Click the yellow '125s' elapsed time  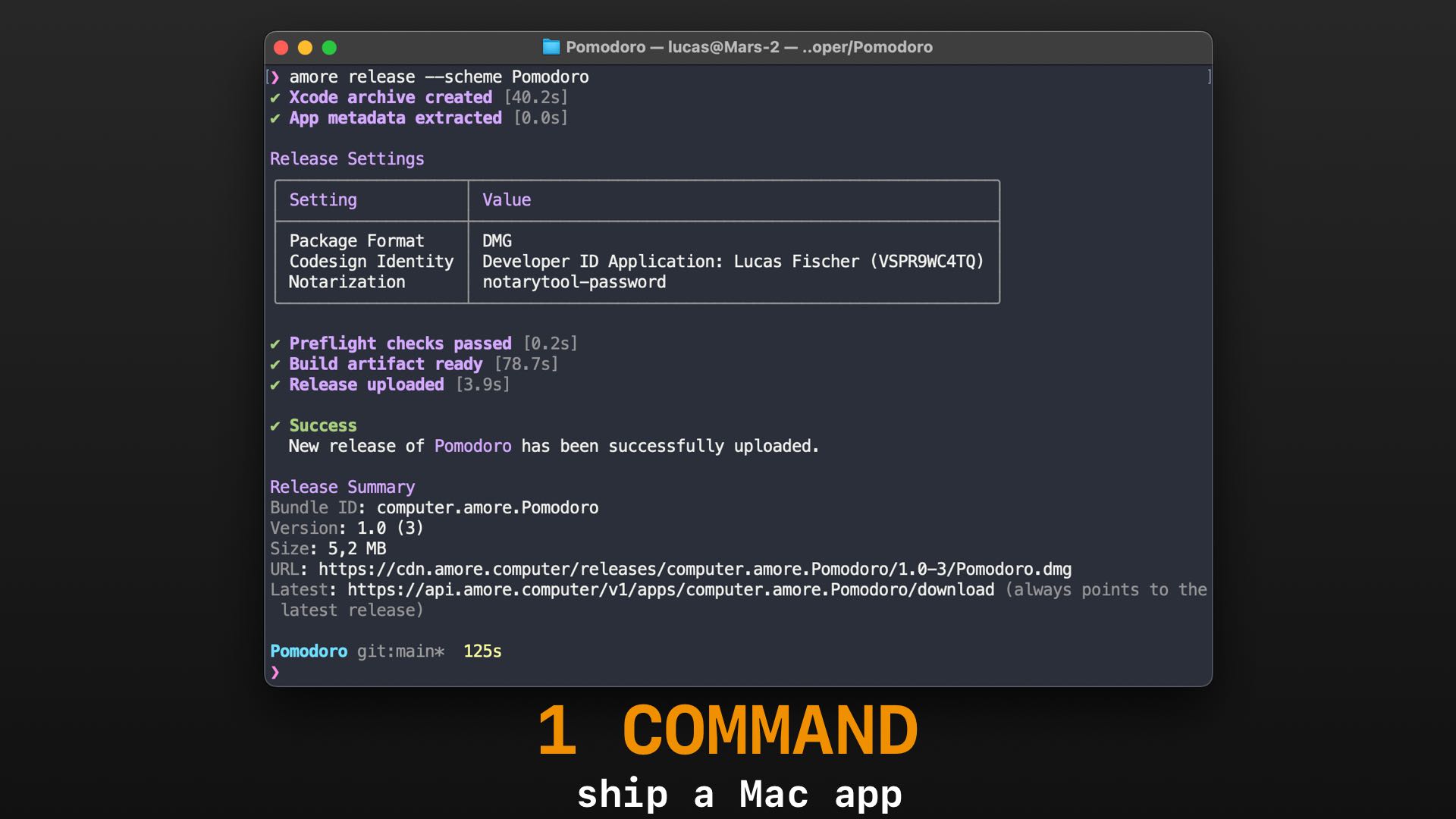[x=482, y=651]
